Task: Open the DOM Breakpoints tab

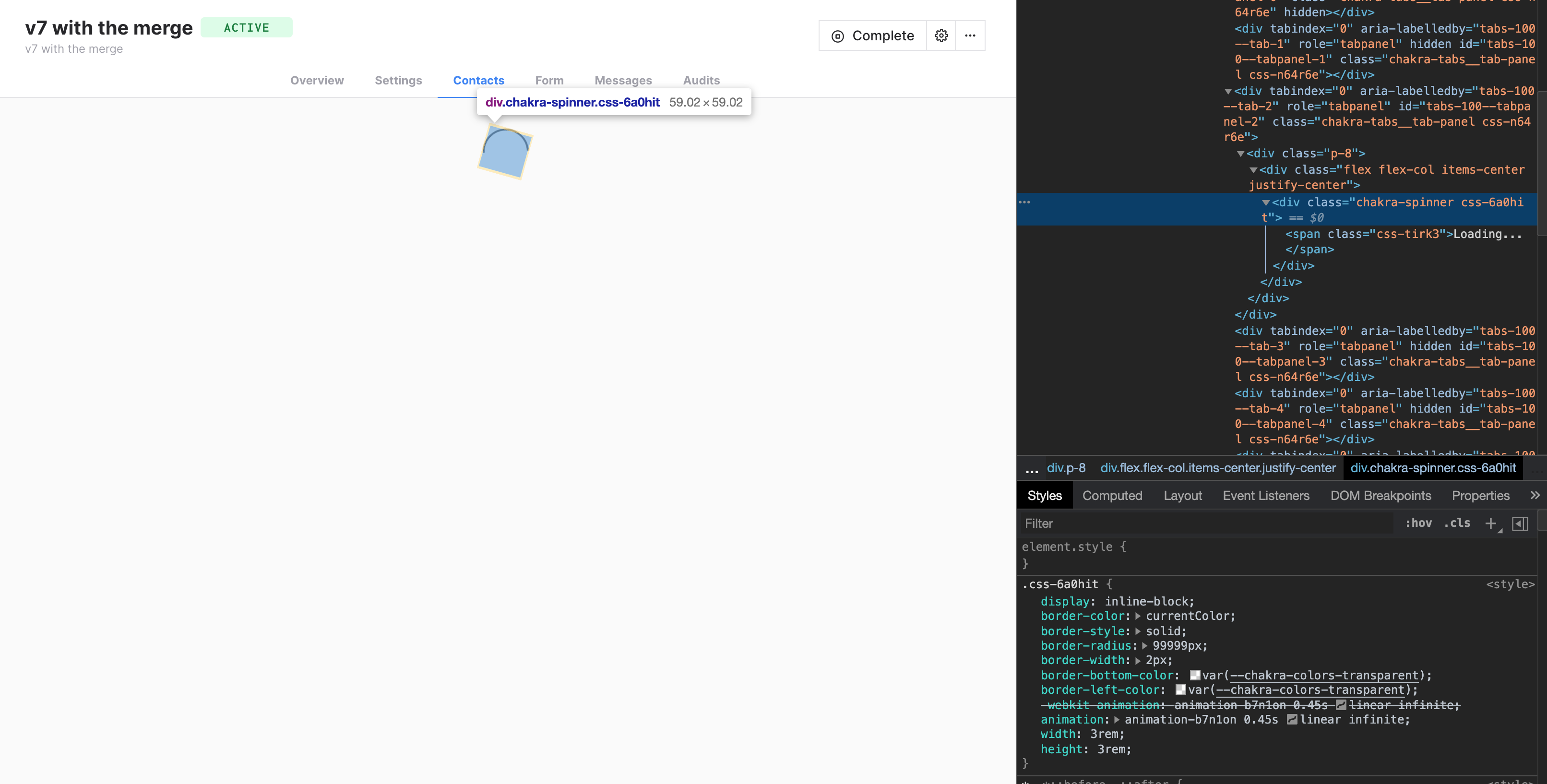Action: point(1380,496)
